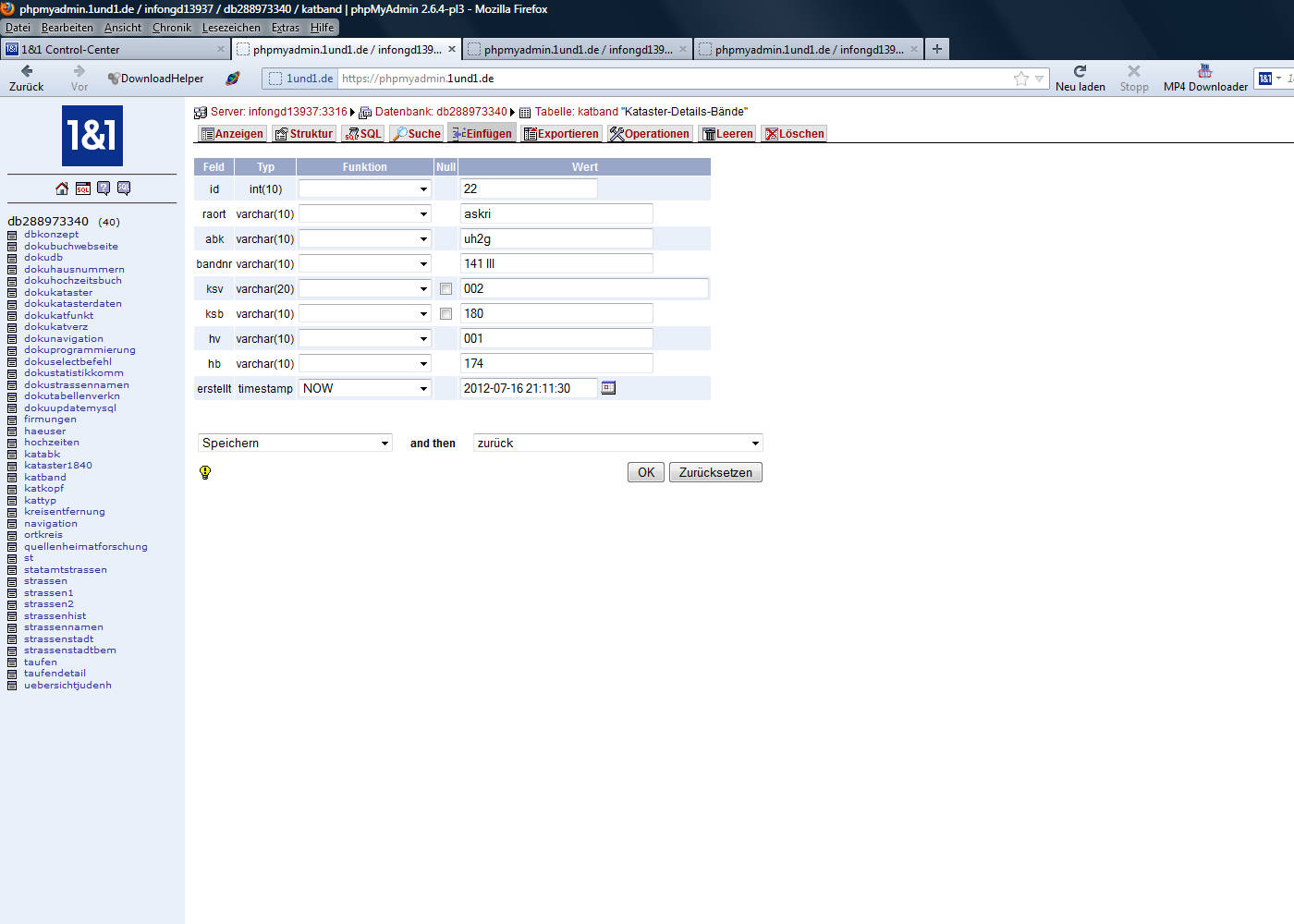Click the Exportieren tab
The image size is (1294, 924).
(561, 134)
